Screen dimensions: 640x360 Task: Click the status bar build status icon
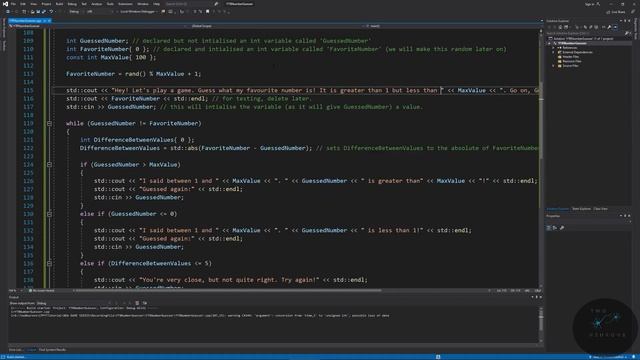(x=4, y=357)
